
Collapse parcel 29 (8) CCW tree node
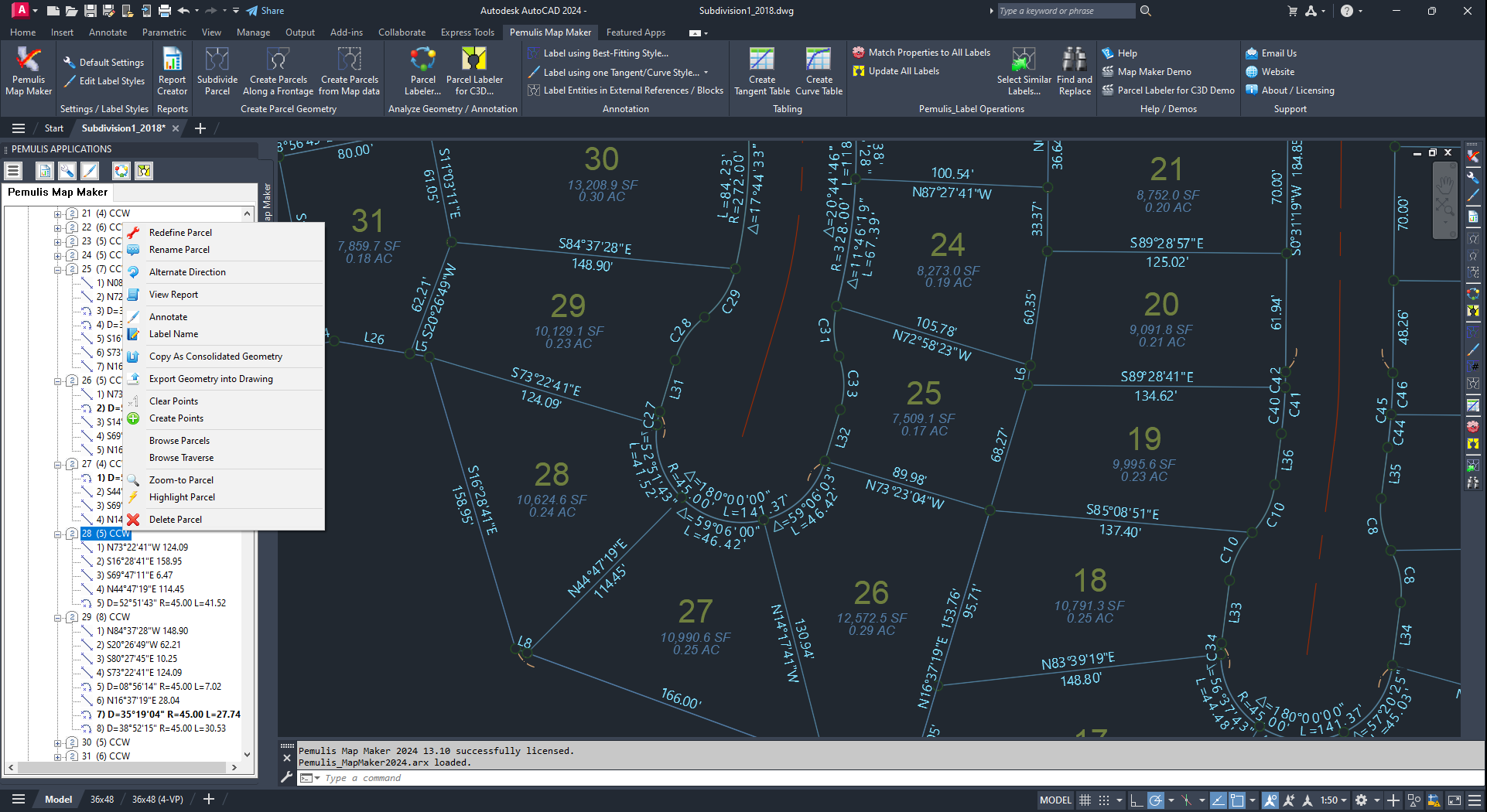(57, 617)
